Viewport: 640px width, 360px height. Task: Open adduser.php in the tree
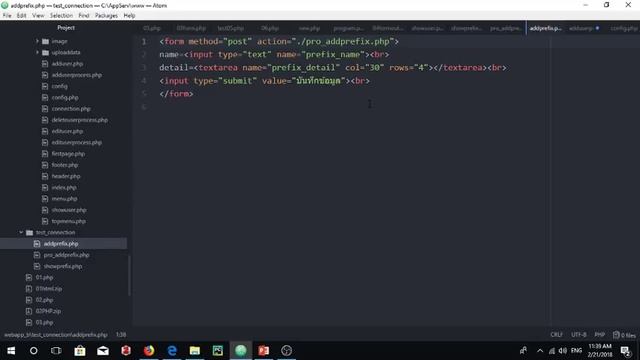(x=67, y=64)
